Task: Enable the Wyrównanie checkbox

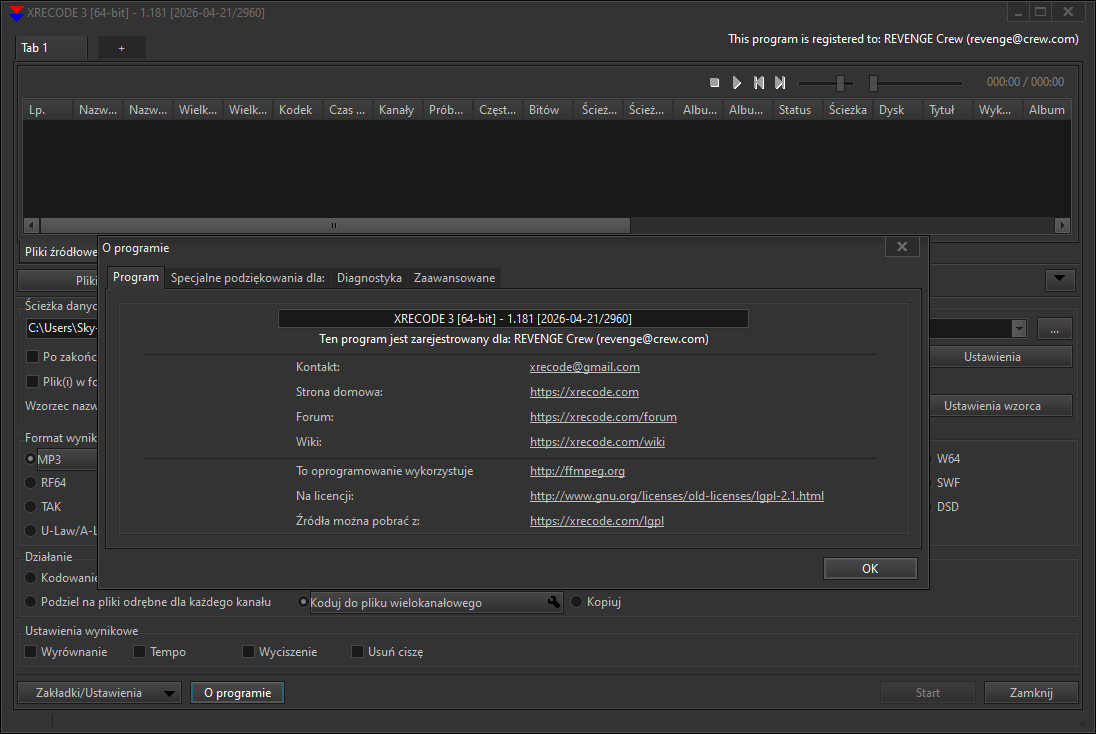Action: tap(31, 652)
